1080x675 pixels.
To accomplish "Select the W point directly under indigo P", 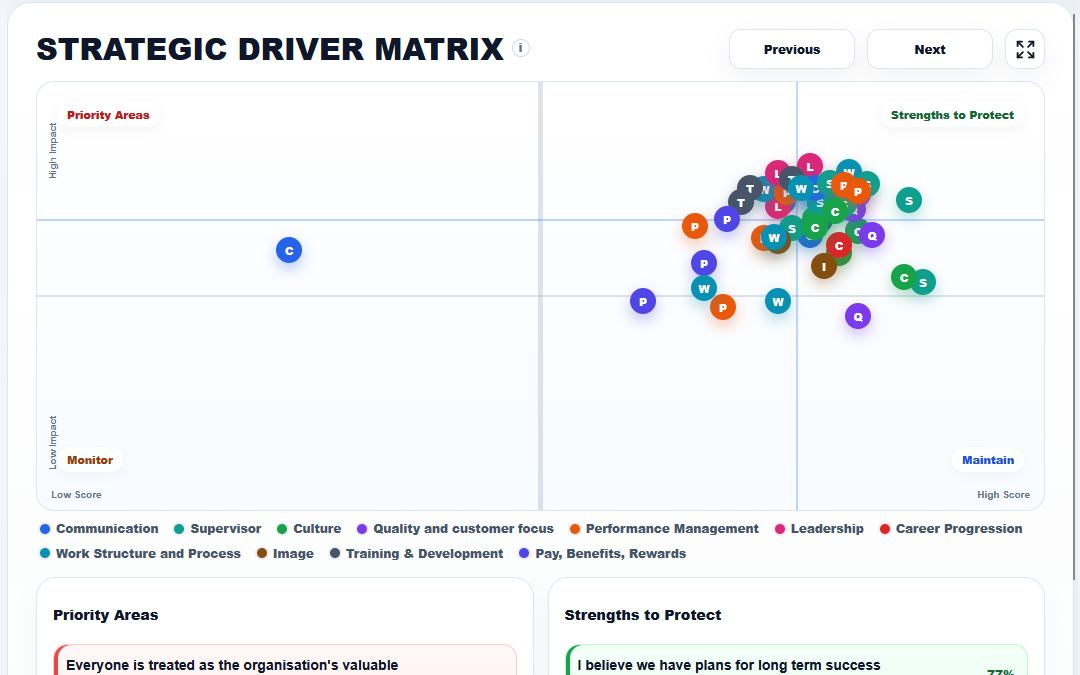I will [704, 289].
